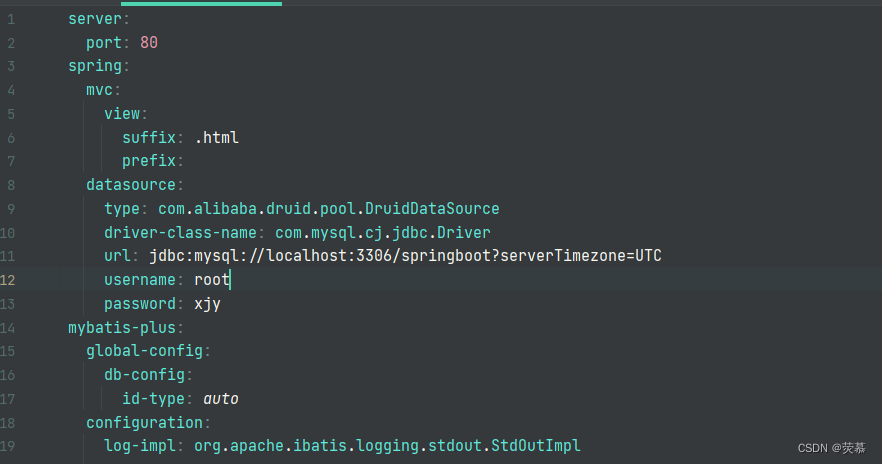The height and width of the screenshot is (464, 882).
Task: Click the 'root' username value
Action: click(212, 280)
